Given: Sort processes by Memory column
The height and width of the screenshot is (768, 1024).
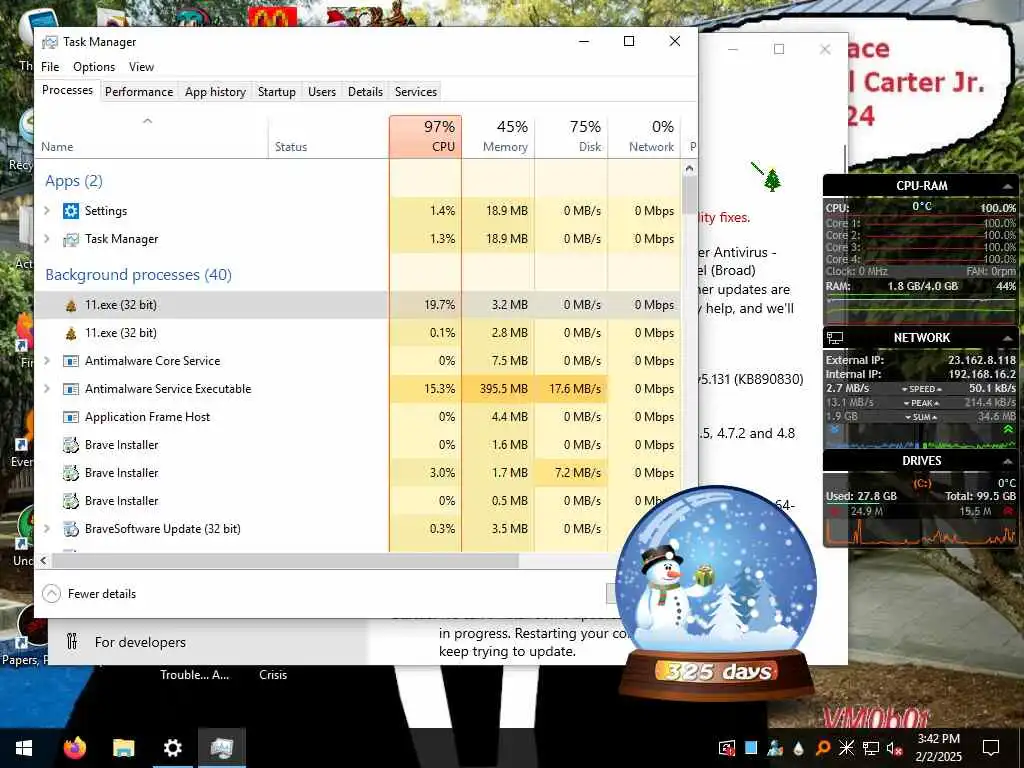Looking at the screenshot, I should coord(498,136).
